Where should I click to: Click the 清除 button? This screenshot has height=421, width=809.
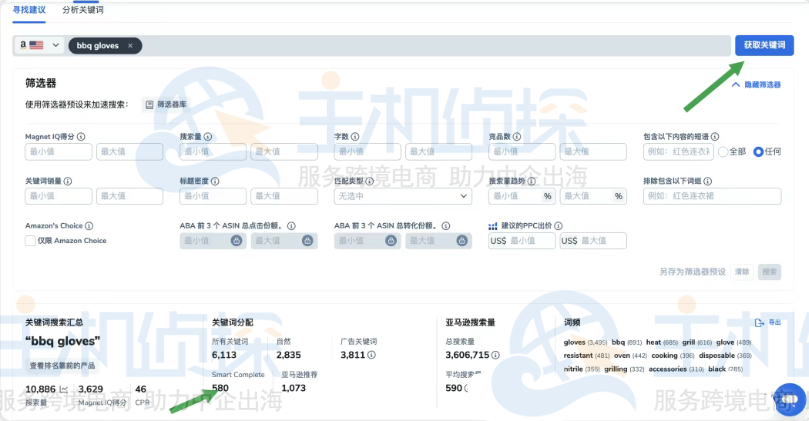[x=742, y=272]
